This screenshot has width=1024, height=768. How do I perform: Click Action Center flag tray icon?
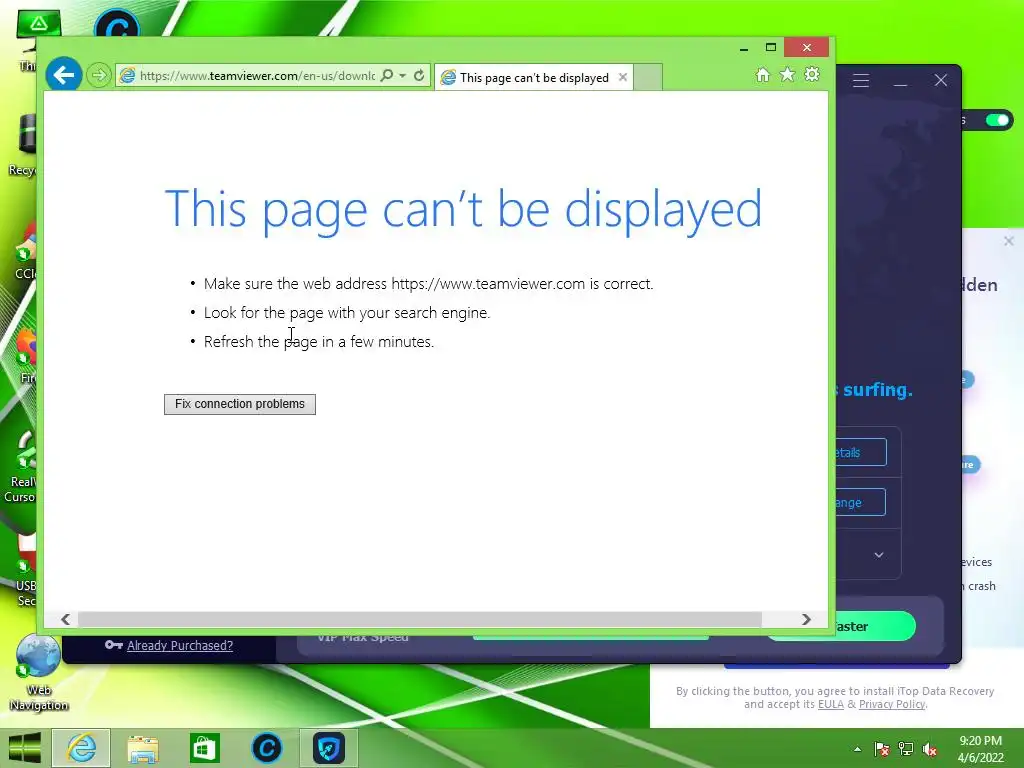coord(882,749)
